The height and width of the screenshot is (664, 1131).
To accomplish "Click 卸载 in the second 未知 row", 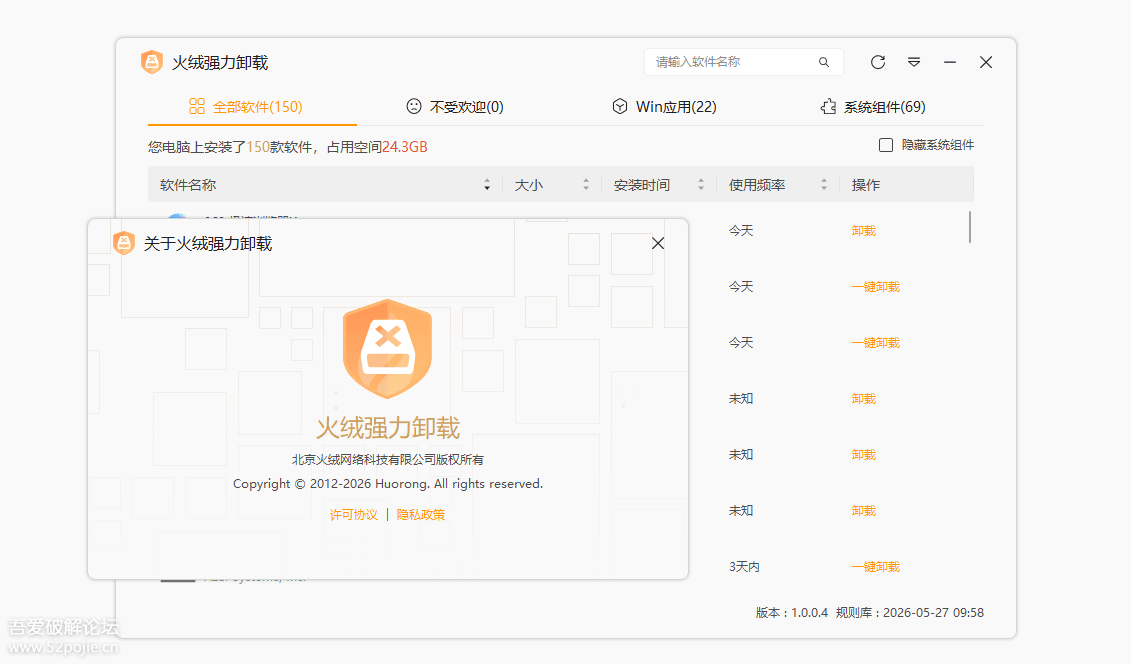I will [863, 455].
